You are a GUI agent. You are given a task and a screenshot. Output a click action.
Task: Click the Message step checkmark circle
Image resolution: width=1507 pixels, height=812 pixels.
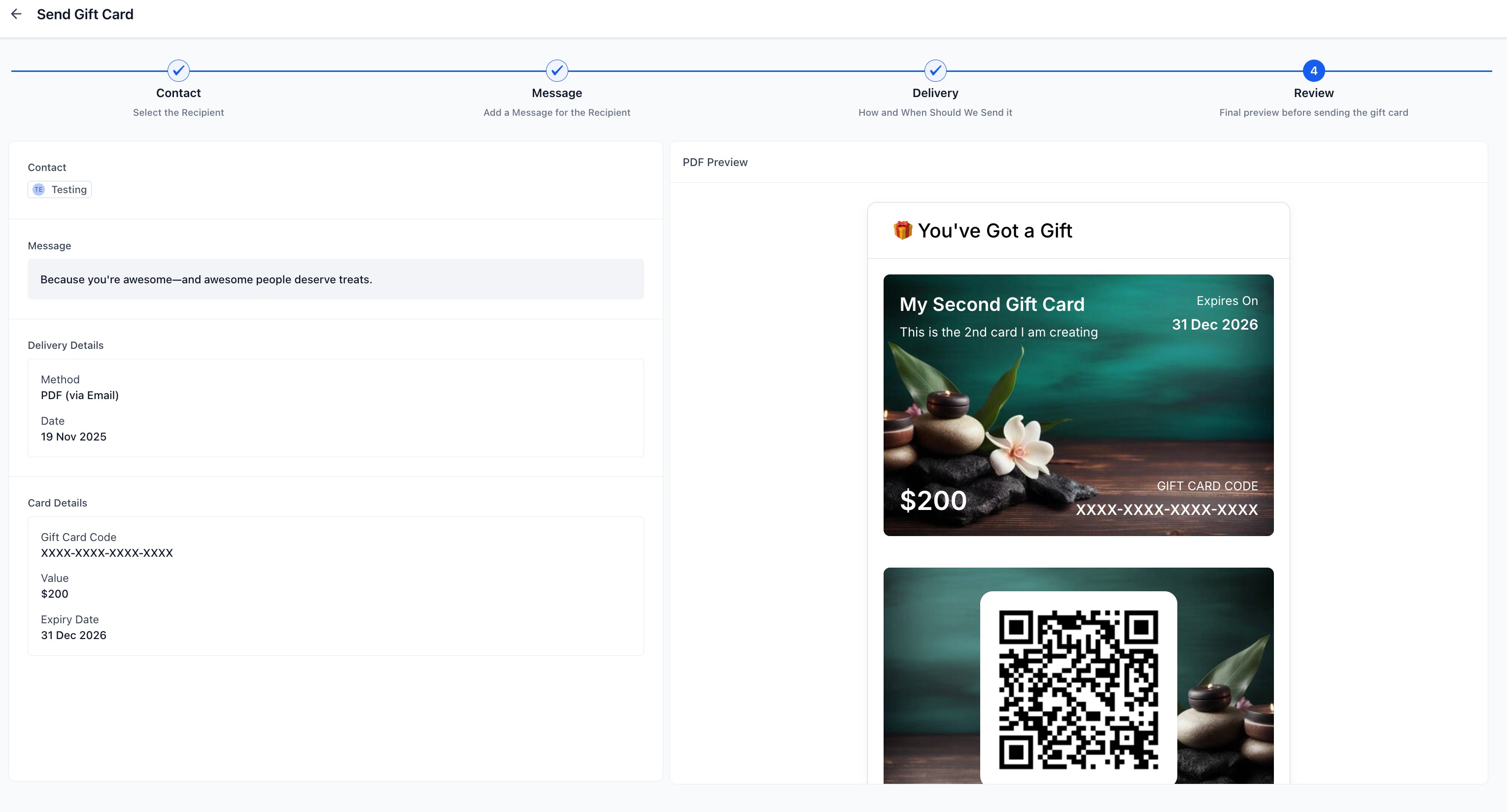tap(556, 71)
